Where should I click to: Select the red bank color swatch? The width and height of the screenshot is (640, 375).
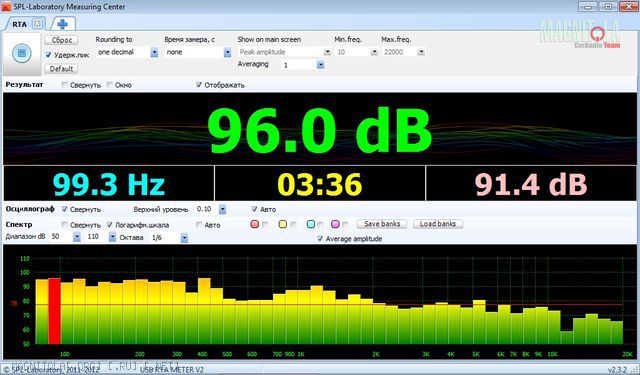(255, 224)
